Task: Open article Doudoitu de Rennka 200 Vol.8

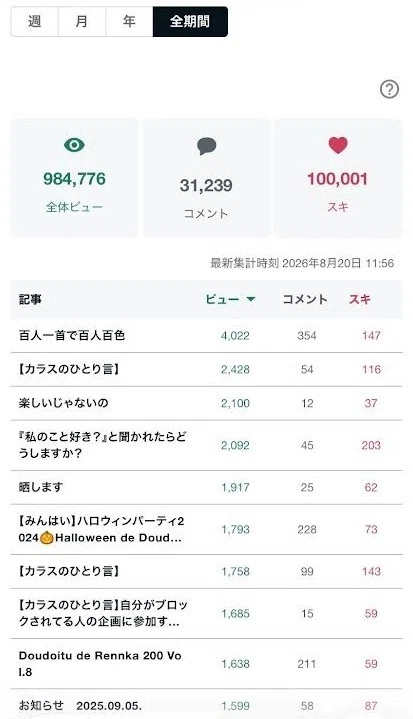Action: pyautogui.click(x=100, y=664)
